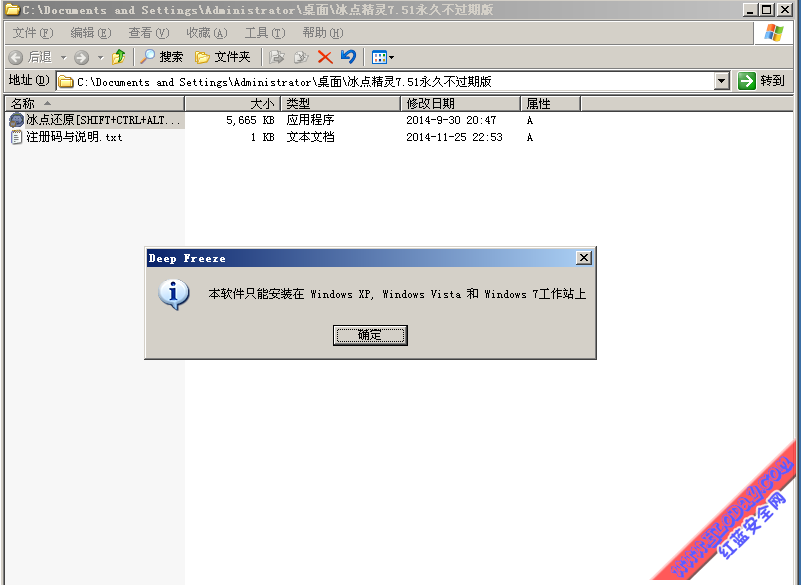Open the 收藏(A) menu
801x585 pixels.
[x=206, y=33]
